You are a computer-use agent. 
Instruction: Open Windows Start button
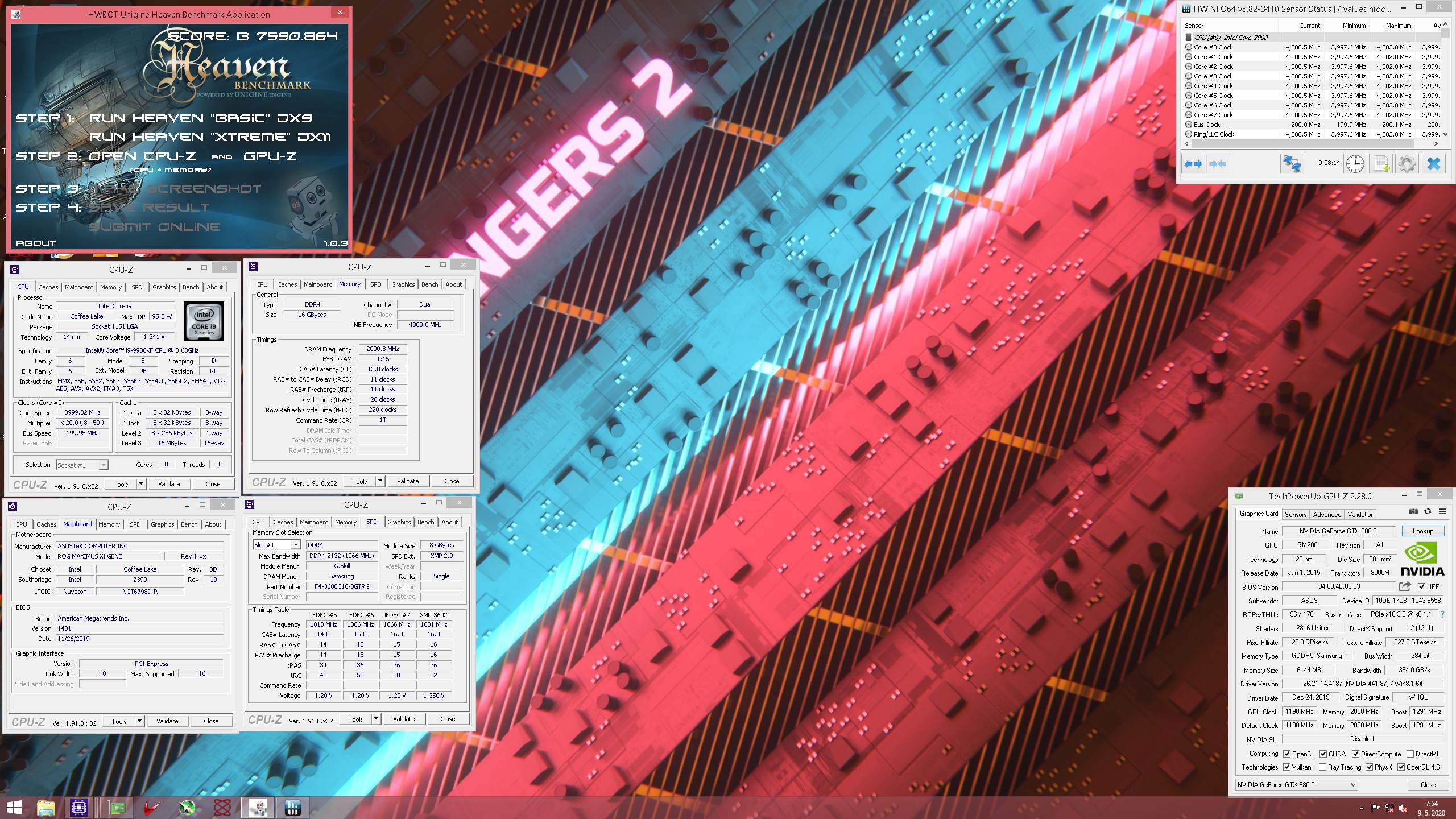(x=14, y=808)
